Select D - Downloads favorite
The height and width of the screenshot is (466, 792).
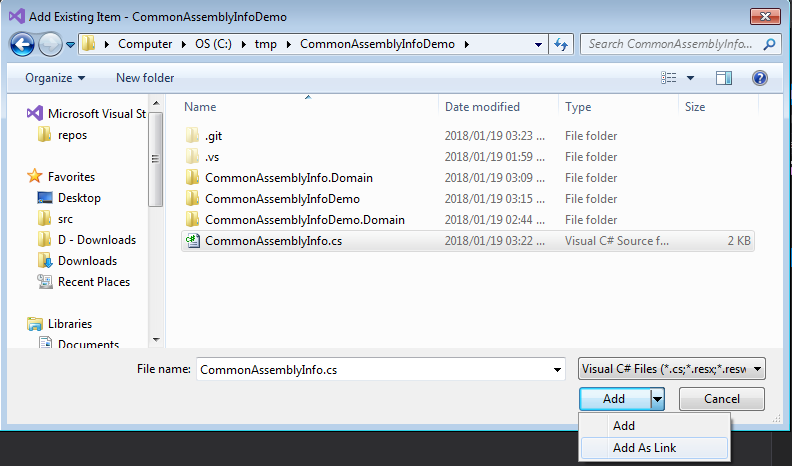pyautogui.click(x=87, y=240)
